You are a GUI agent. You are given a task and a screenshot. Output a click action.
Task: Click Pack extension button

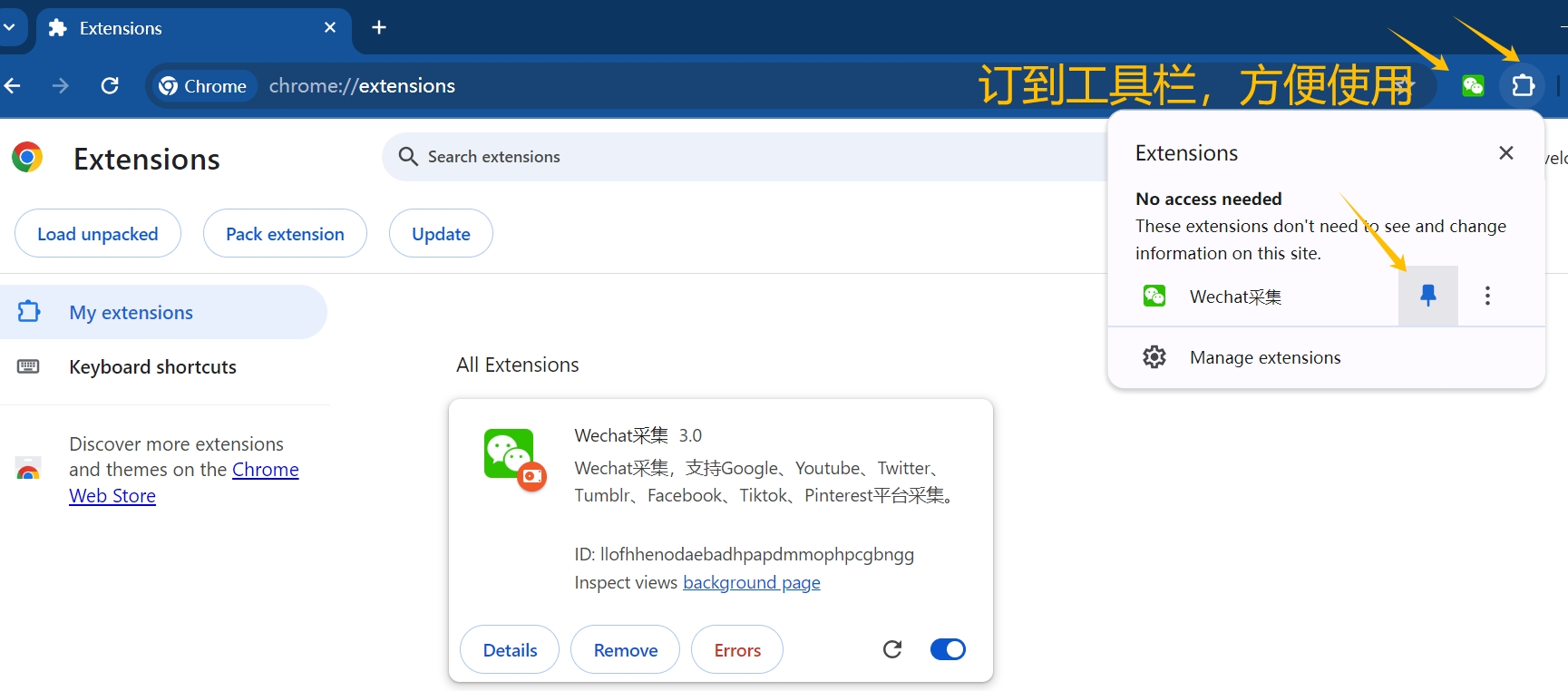pyautogui.click(x=285, y=234)
